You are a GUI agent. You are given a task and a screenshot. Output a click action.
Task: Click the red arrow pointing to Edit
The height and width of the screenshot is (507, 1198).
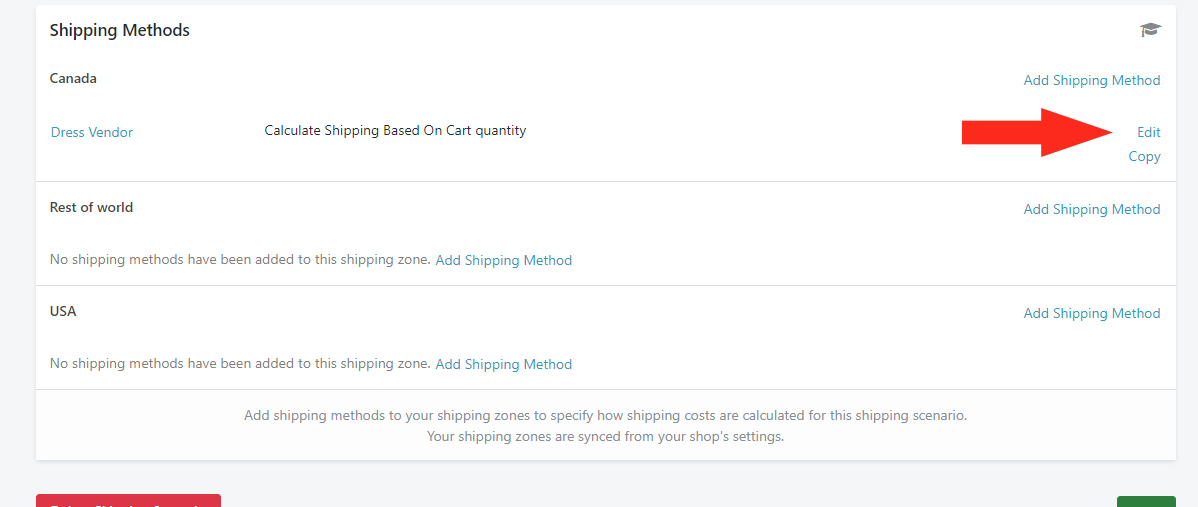click(1037, 132)
